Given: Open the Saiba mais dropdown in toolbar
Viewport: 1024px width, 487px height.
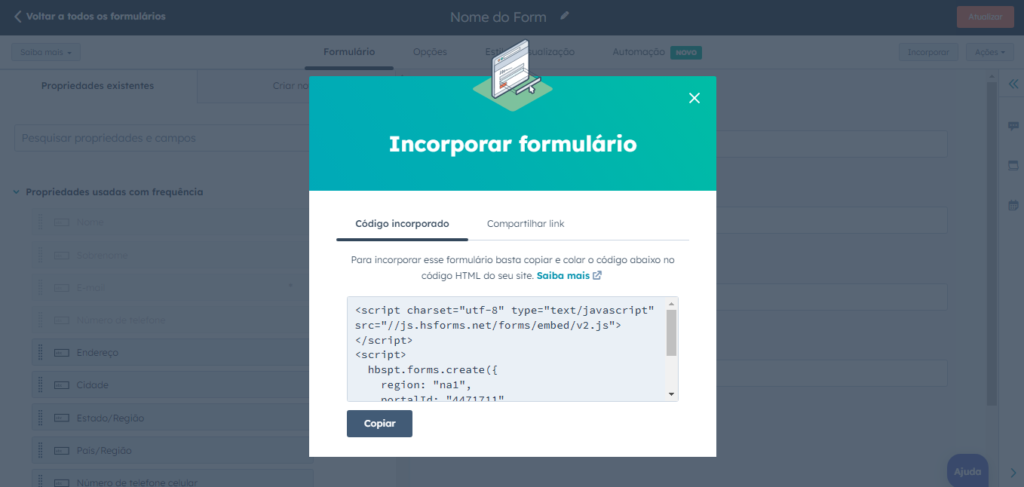Looking at the screenshot, I should coord(46,52).
